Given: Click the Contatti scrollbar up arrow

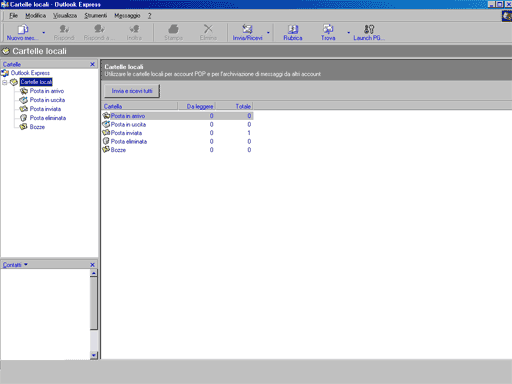Looking at the screenshot, I should pos(94,273).
